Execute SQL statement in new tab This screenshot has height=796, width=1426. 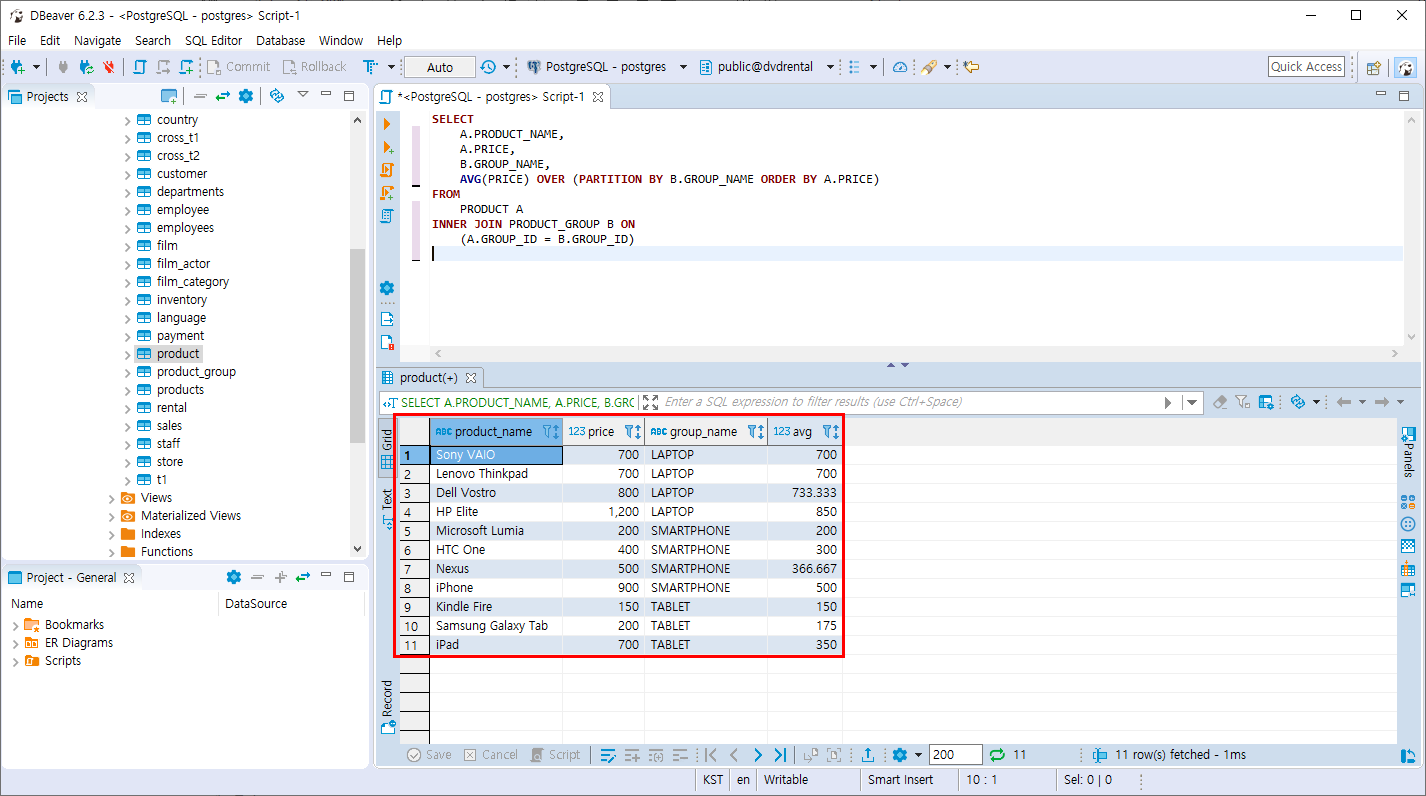click(387, 147)
